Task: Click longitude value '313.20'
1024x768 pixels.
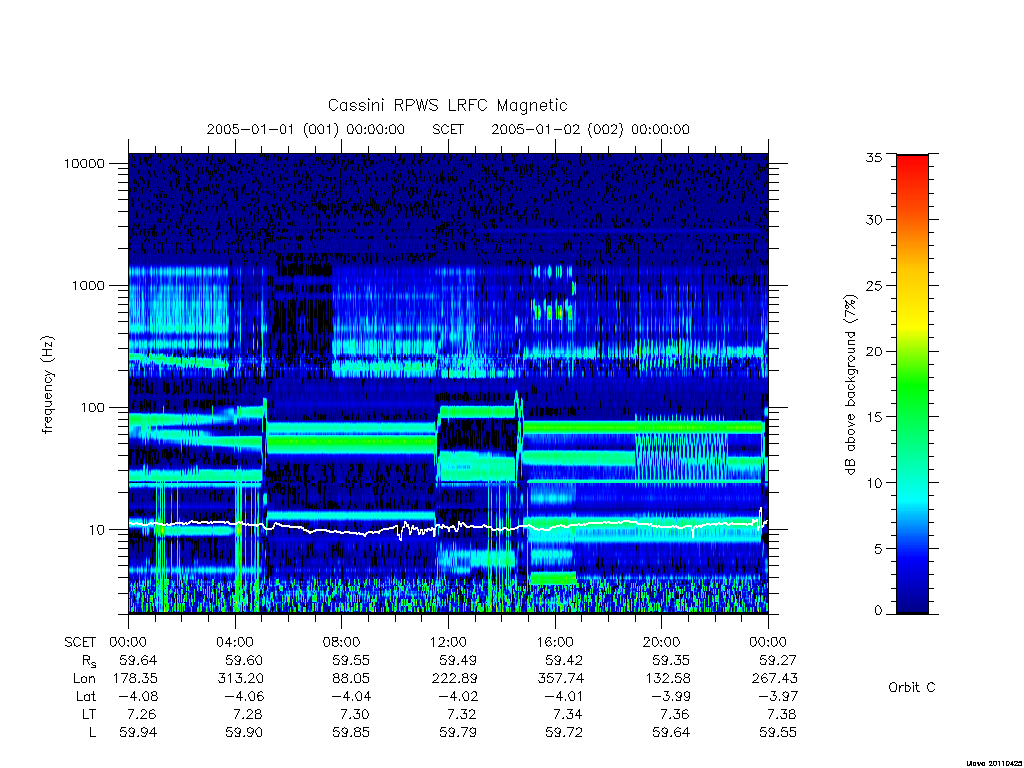Action: click(240, 679)
